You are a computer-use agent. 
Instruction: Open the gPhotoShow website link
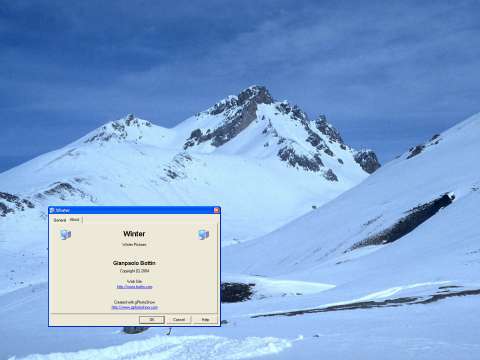(x=134, y=307)
